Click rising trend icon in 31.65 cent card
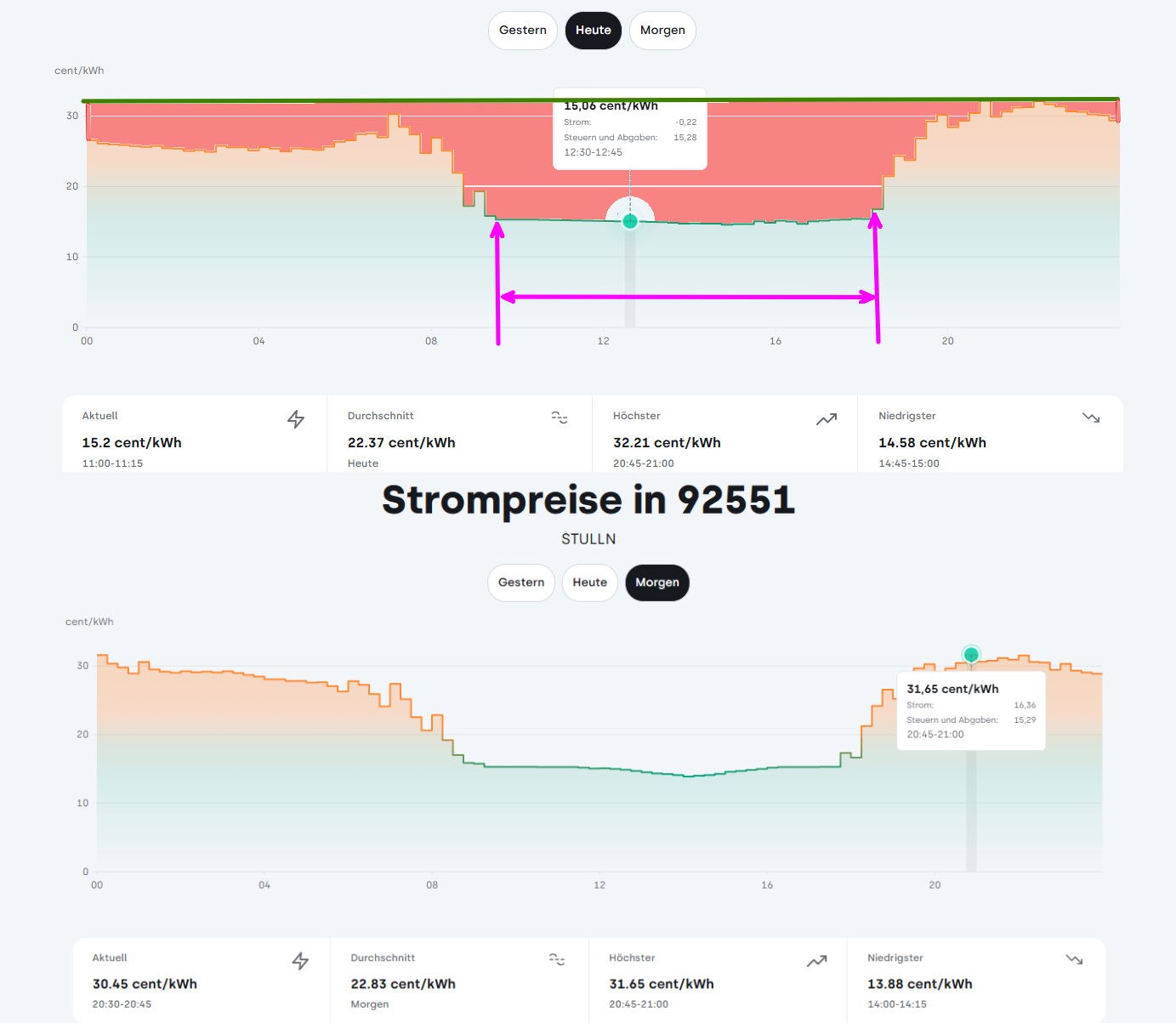1176x1023 pixels. pos(817,961)
